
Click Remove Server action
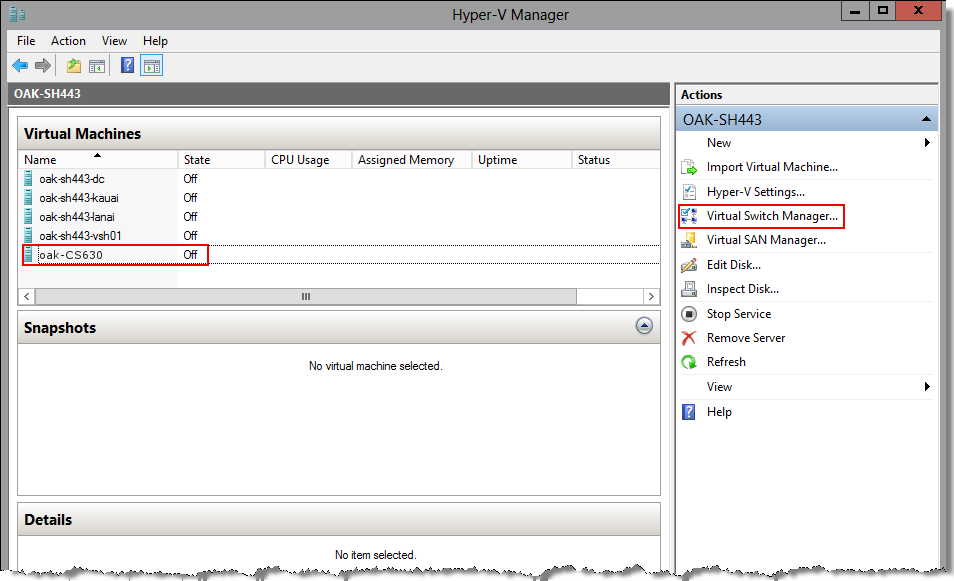click(746, 338)
